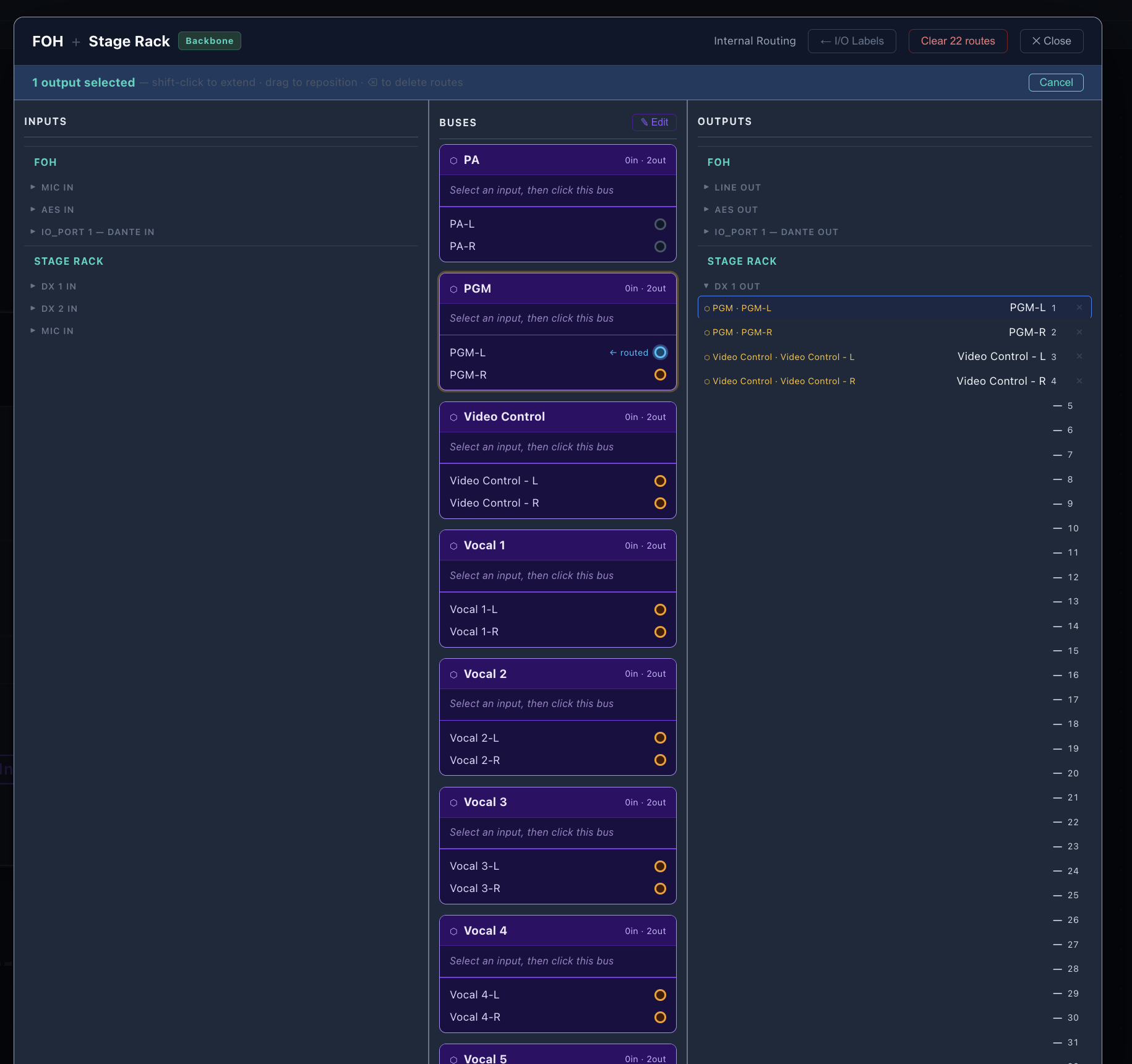Click the PGM bus hexagon icon
Screen dimensions: 1132x1064
click(453, 289)
